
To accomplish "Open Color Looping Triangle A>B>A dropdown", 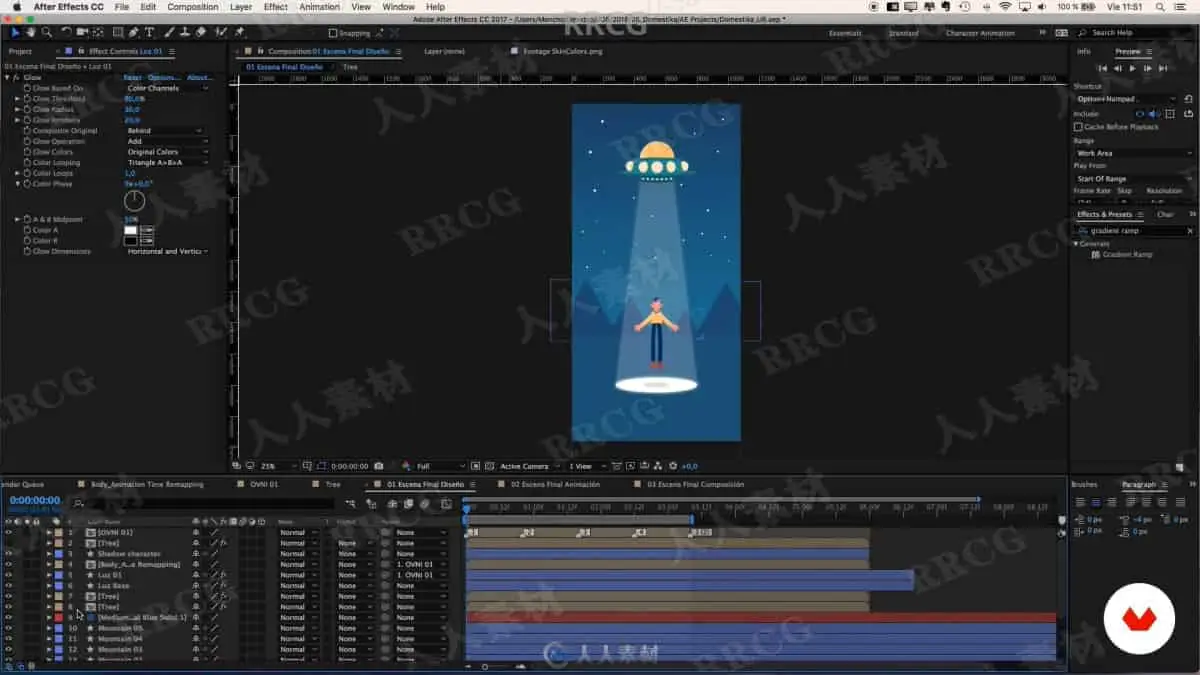I will coord(167,163).
